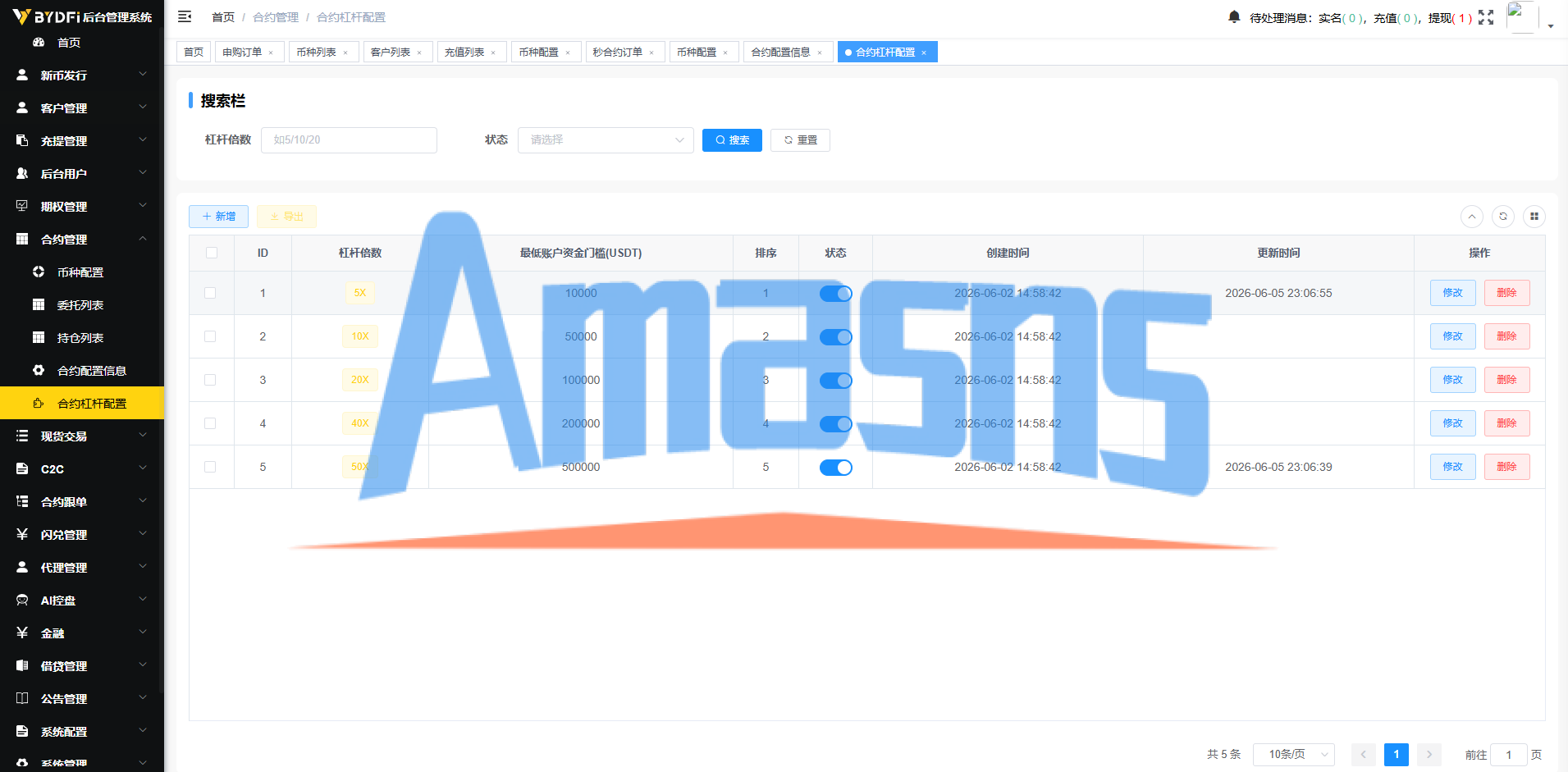Toggle the status switch for ID 1
The width and height of the screenshot is (1568, 772).
tap(835, 294)
